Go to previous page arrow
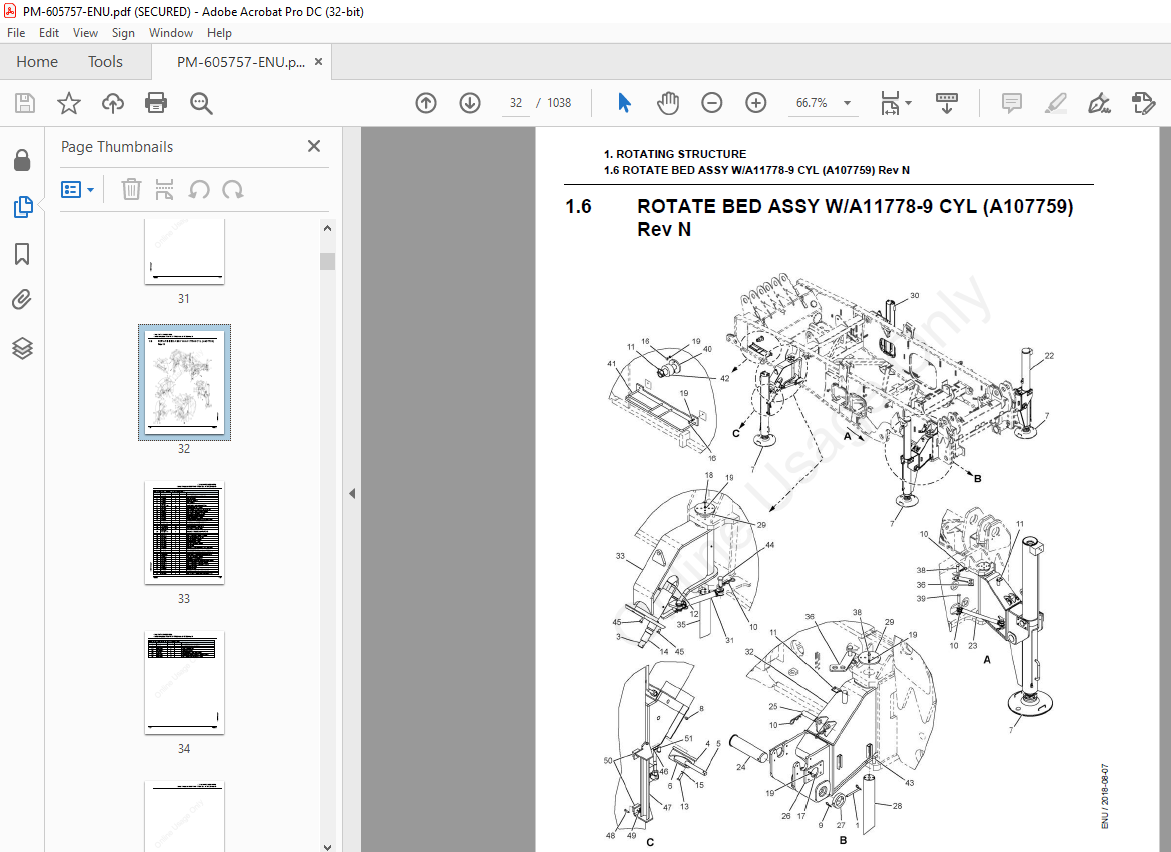 (x=426, y=103)
